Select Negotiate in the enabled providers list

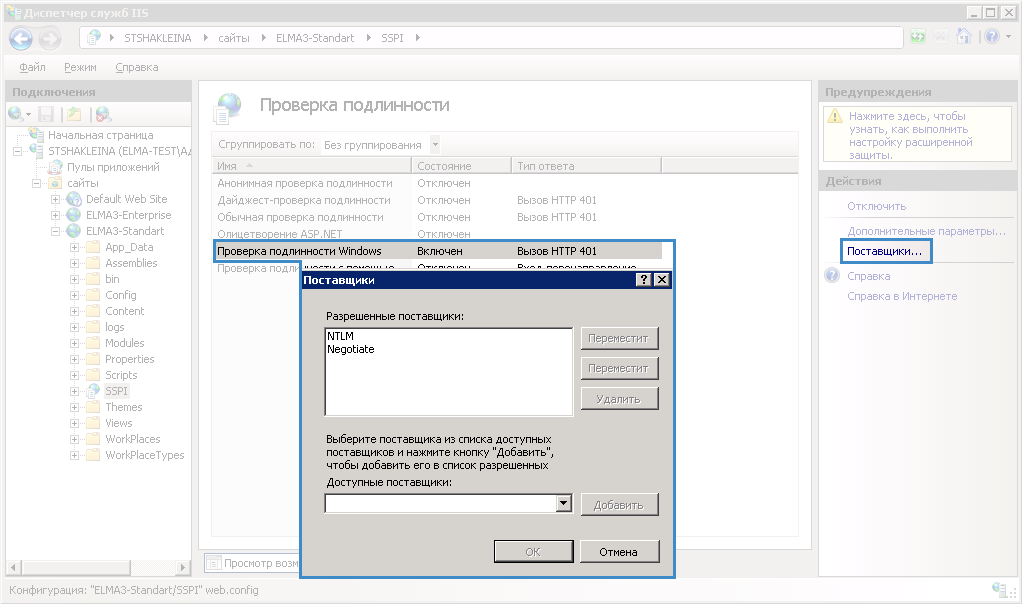click(350, 349)
